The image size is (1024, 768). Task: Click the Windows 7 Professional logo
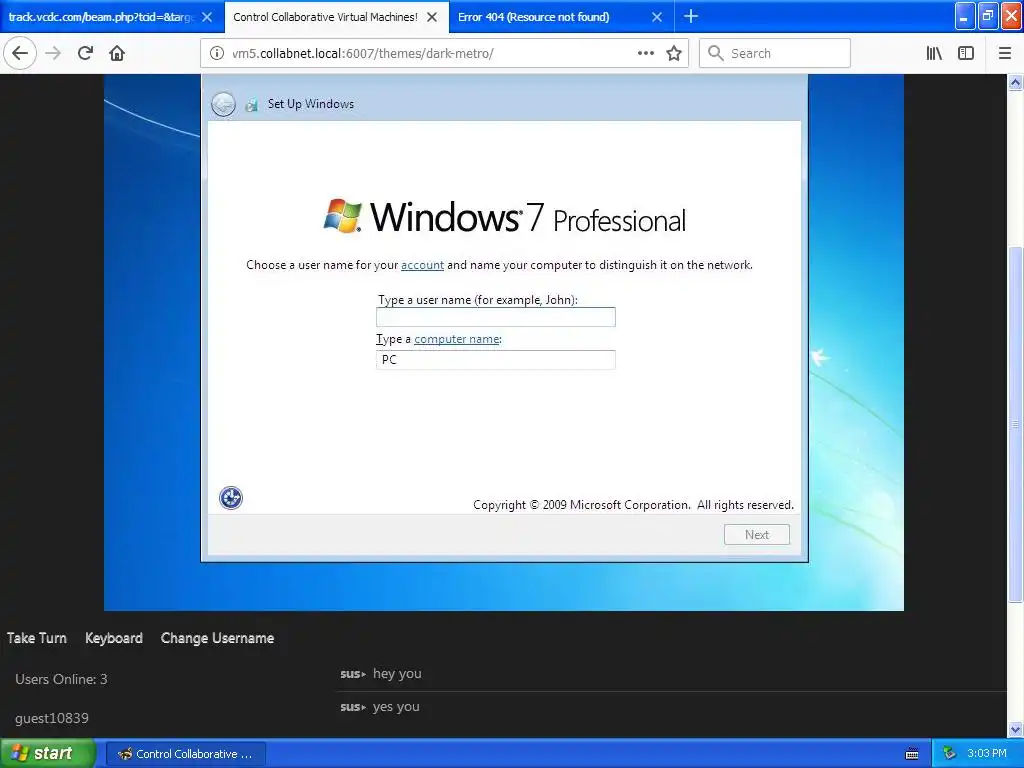point(505,217)
